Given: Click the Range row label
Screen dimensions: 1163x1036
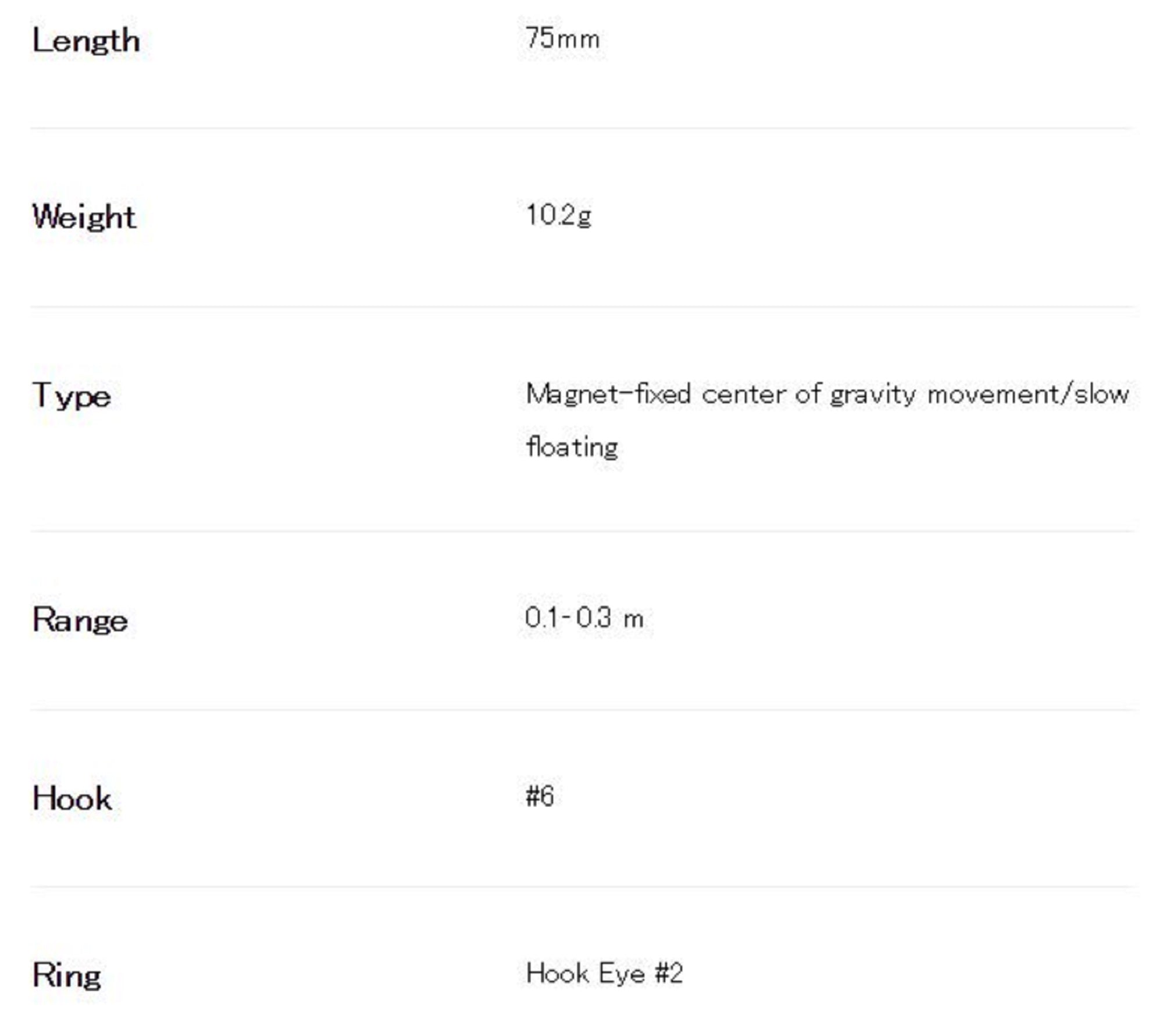Looking at the screenshot, I should click(x=80, y=620).
